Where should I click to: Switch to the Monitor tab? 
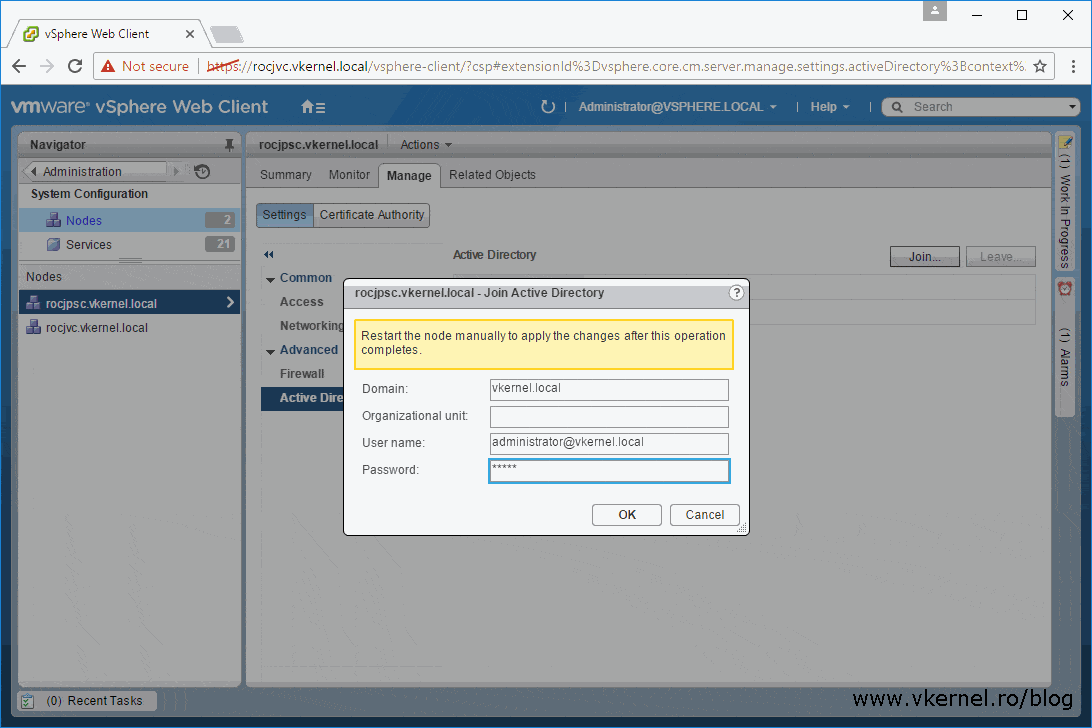[349, 174]
